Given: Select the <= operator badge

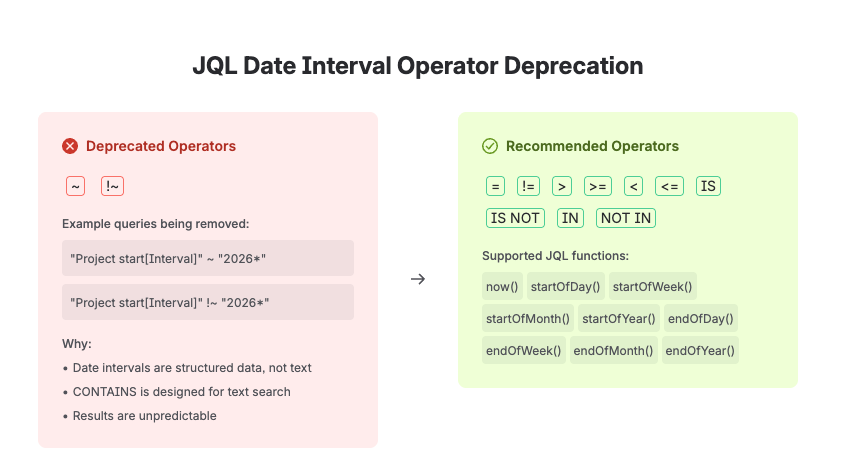Looking at the screenshot, I should click(x=669, y=186).
